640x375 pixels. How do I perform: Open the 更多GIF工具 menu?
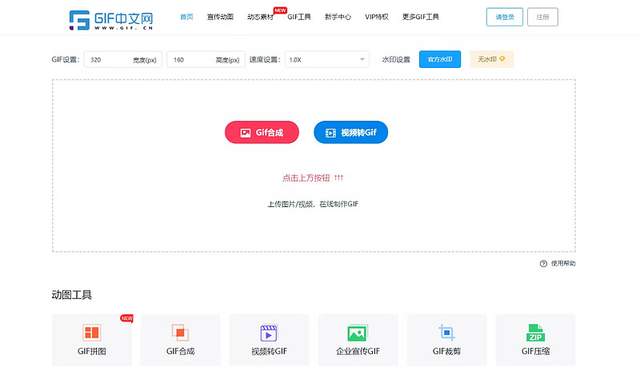(x=420, y=17)
